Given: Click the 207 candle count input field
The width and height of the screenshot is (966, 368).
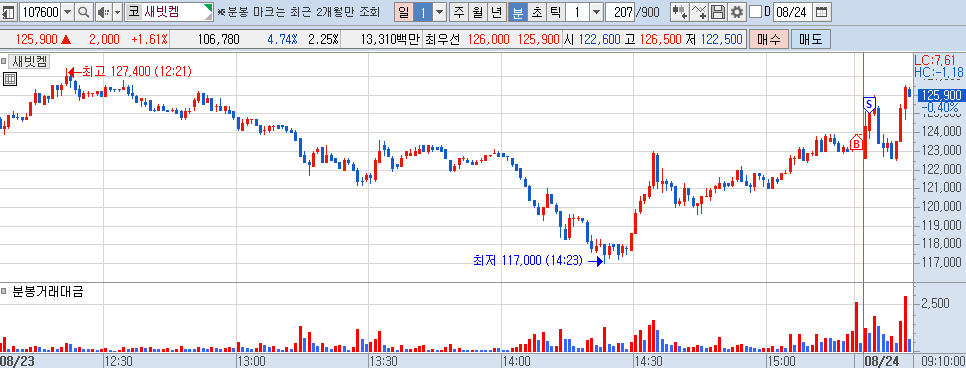Looking at the screenshot, I should (x=620, y=11).
